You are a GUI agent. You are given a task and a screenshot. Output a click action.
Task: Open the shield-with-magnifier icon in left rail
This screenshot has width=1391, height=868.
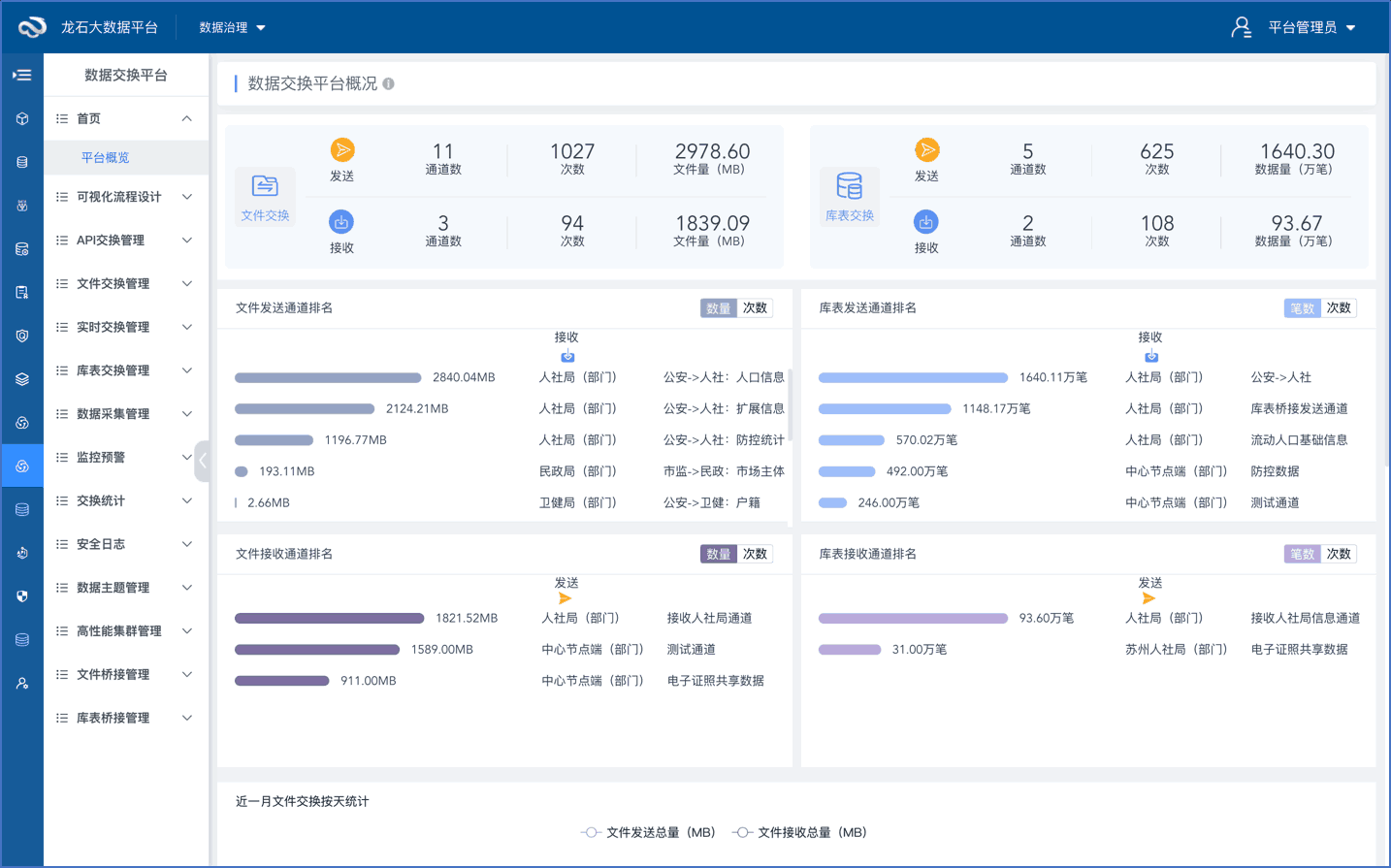[x=21, y=336]
